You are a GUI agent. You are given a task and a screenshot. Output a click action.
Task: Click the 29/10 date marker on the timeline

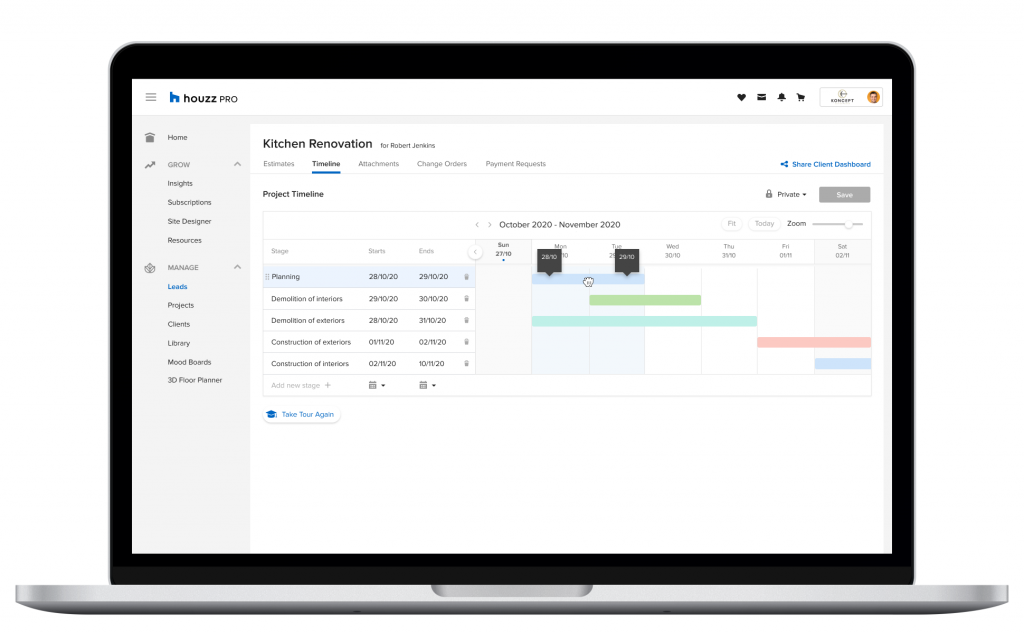tap(628, 257)
